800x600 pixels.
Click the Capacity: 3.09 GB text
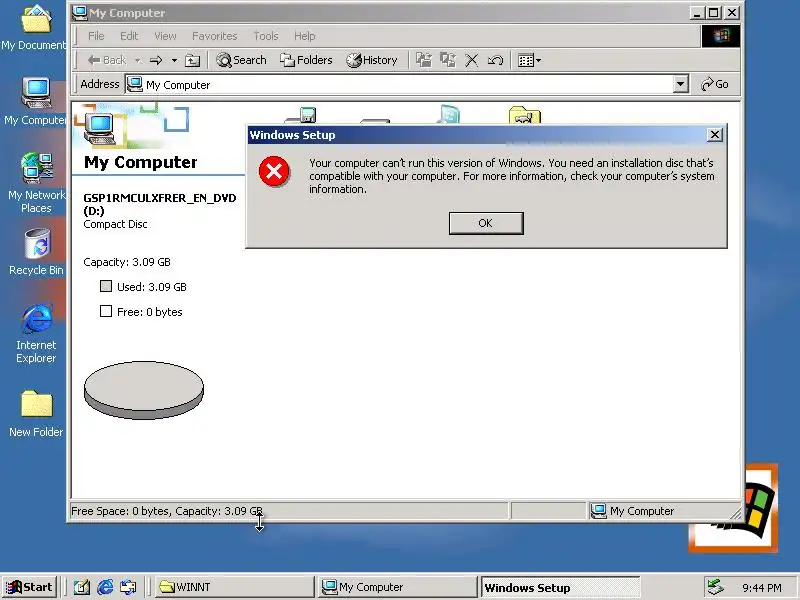[127, 262]
